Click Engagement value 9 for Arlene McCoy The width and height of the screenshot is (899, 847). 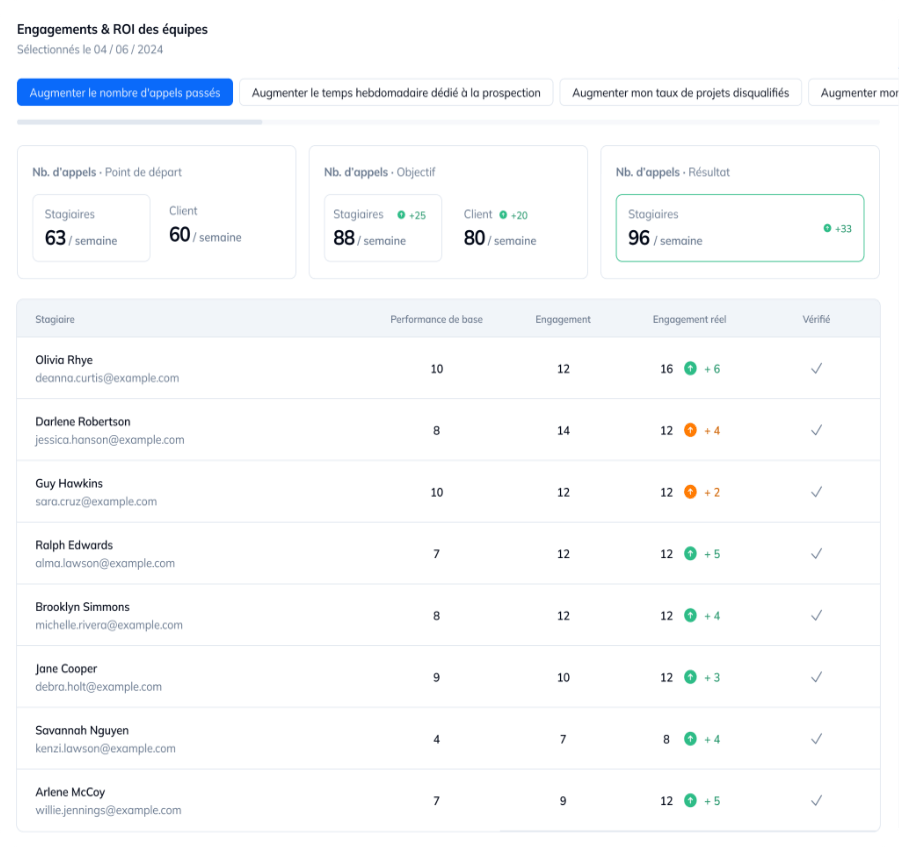coord(563,801)
